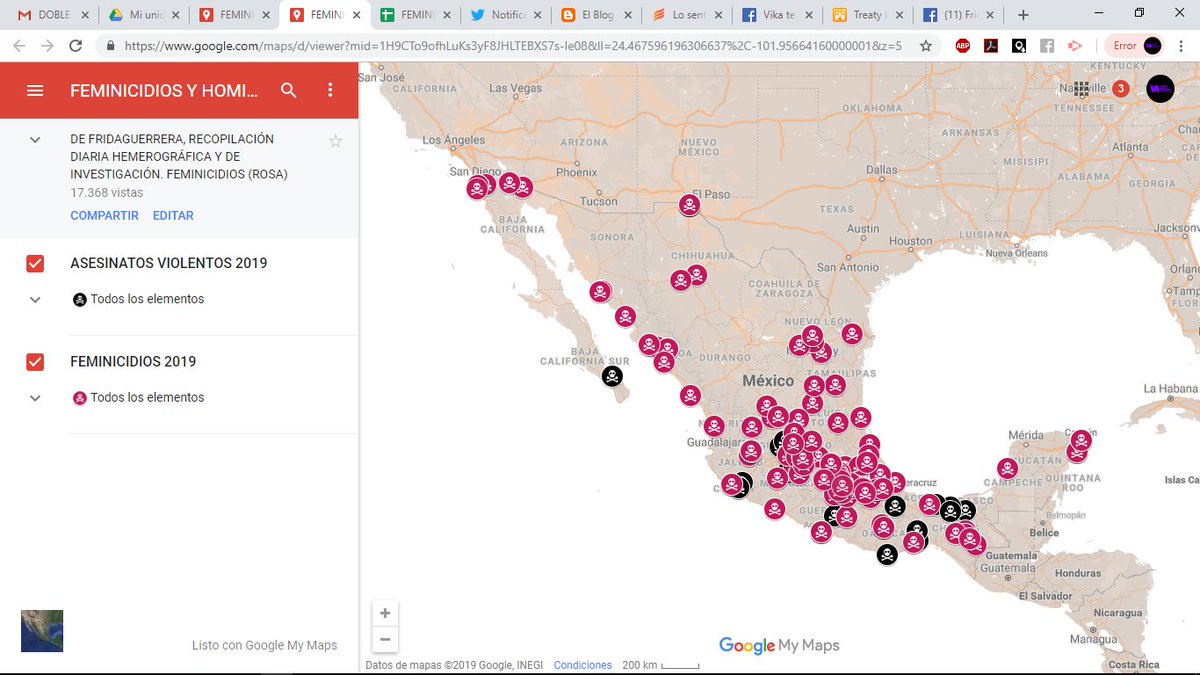Click the address bar URL
The width and height of the screenshot is (1200, 675).
click(513, 46)
